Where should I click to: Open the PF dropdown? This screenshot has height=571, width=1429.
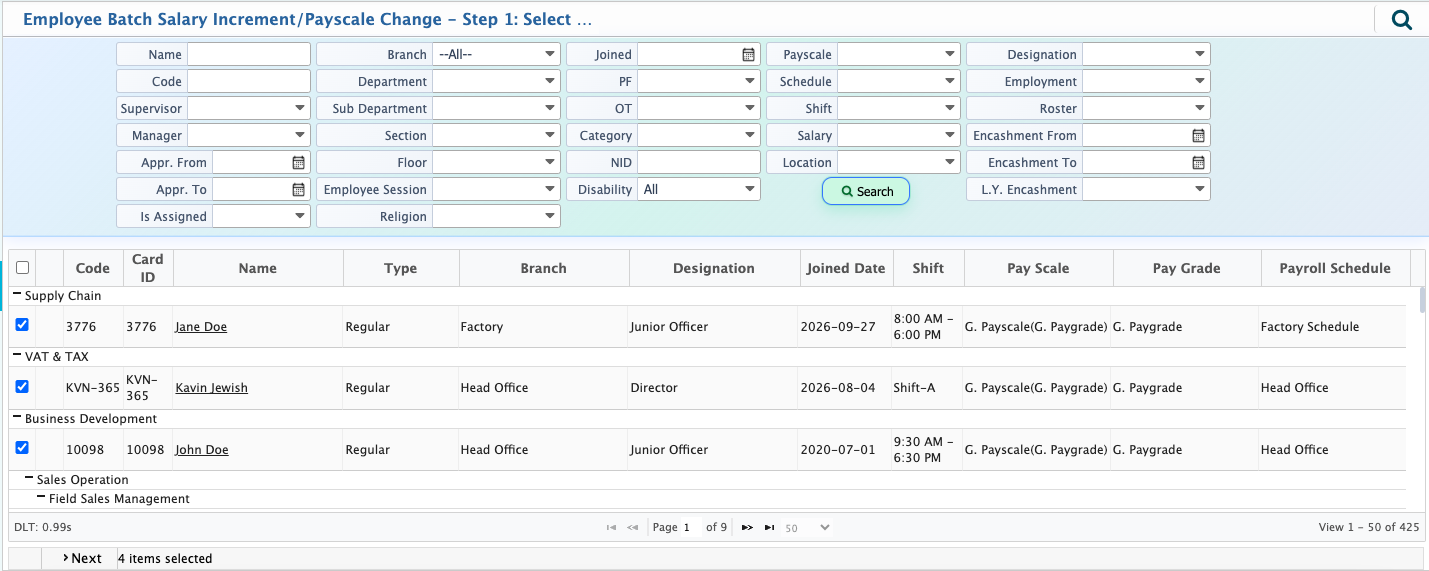699,82
